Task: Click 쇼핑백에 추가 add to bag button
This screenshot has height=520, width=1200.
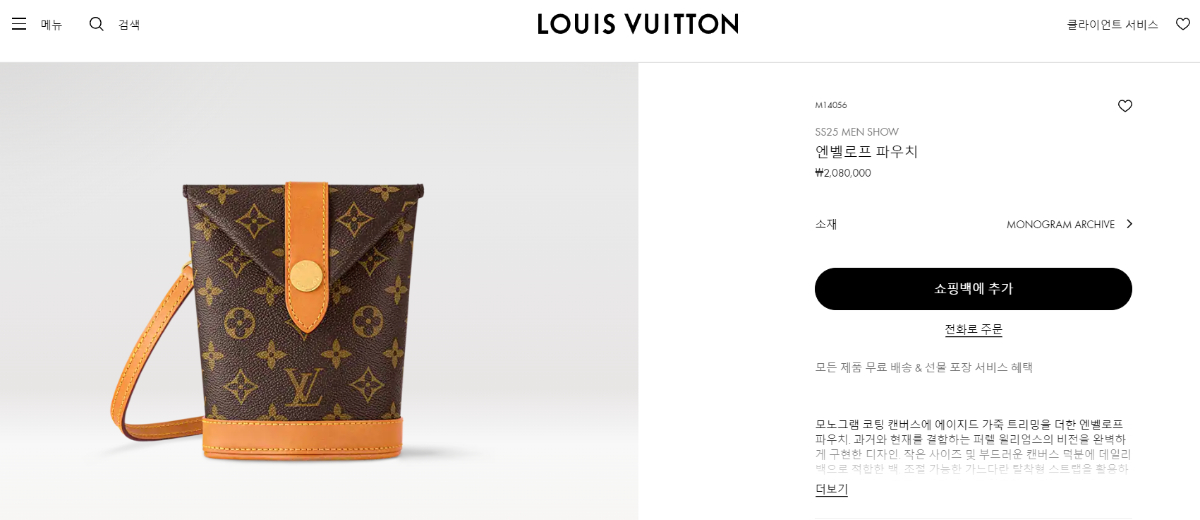Action: click(973, 289)
